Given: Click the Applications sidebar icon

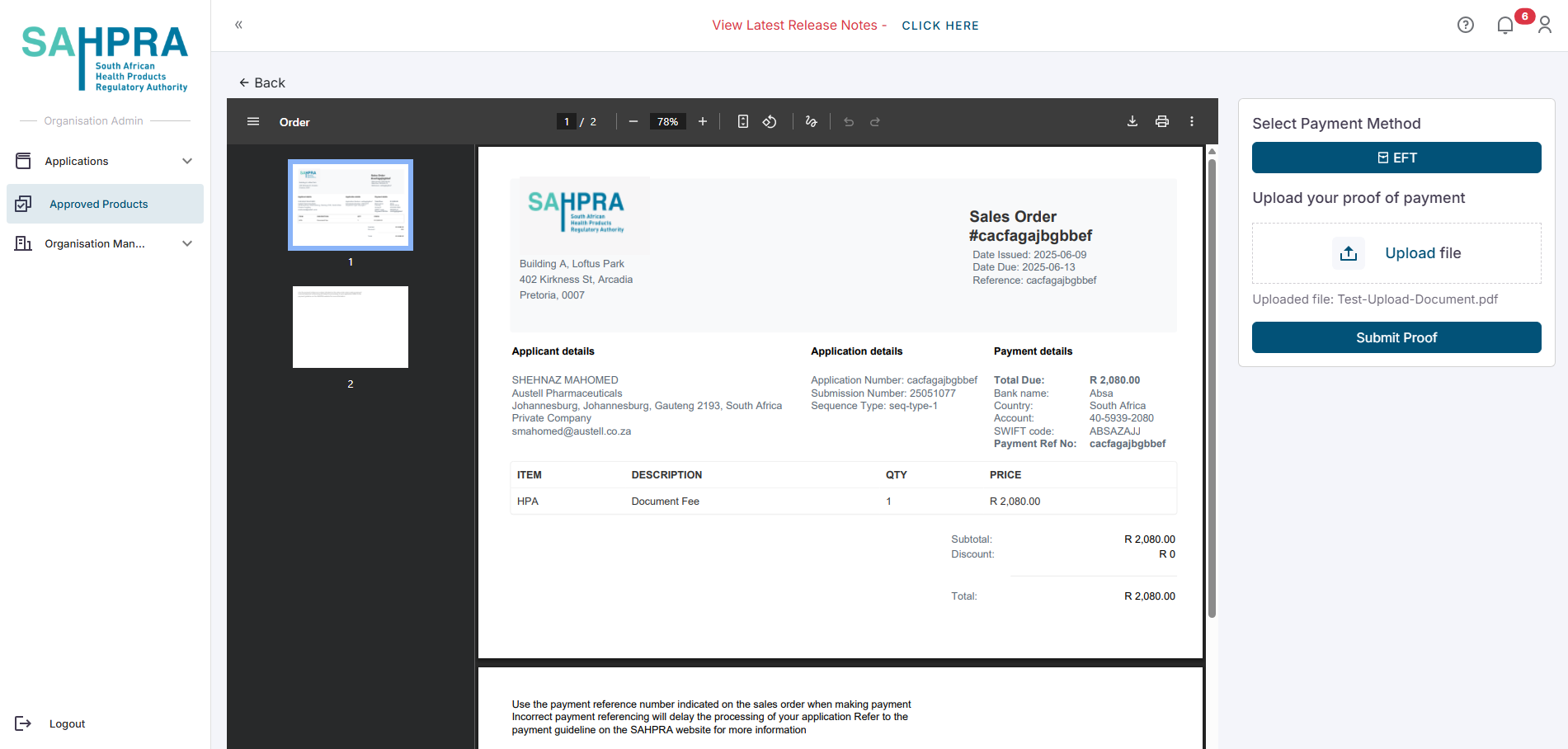Looking at the screenshot, I should [23, 161].
